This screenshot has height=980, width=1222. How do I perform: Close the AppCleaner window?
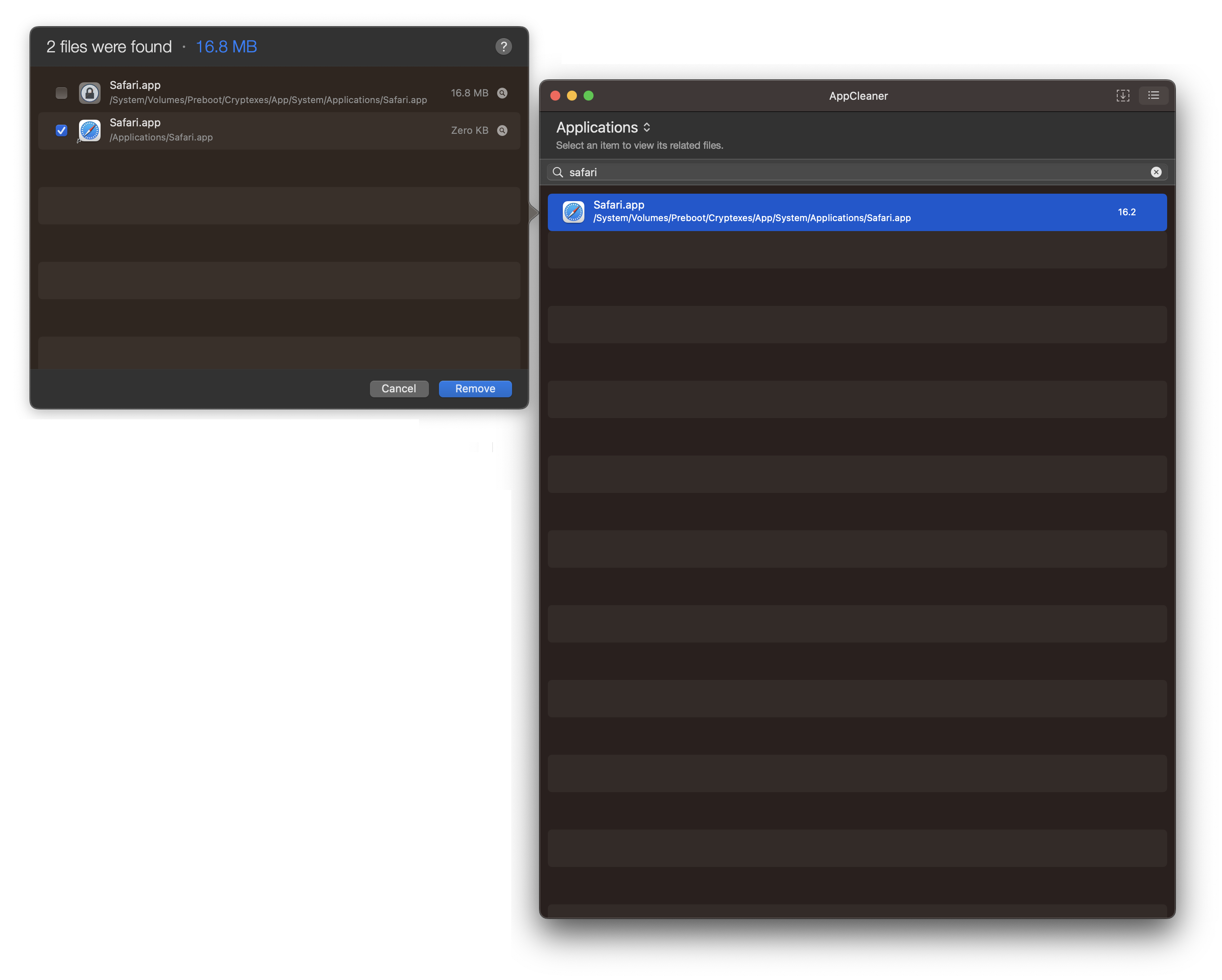tap(555, 96)
